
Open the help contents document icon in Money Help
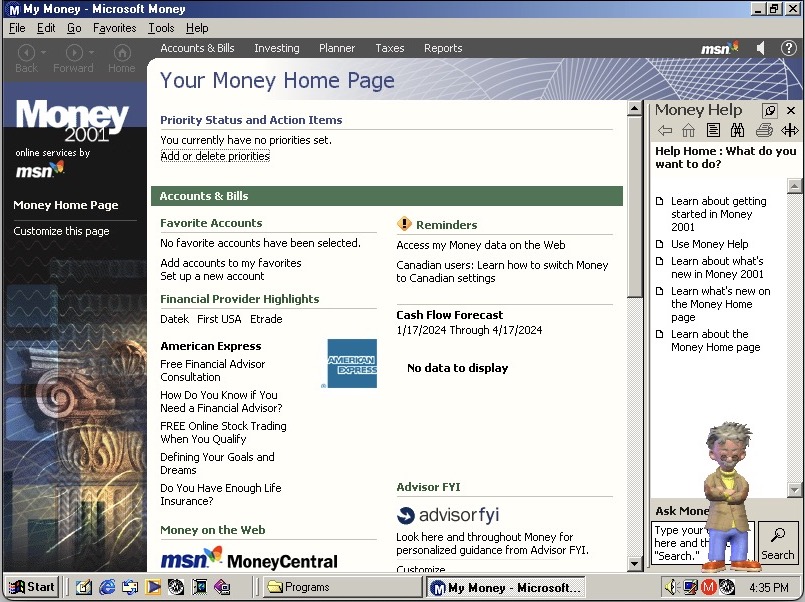(x=712, y=129)
